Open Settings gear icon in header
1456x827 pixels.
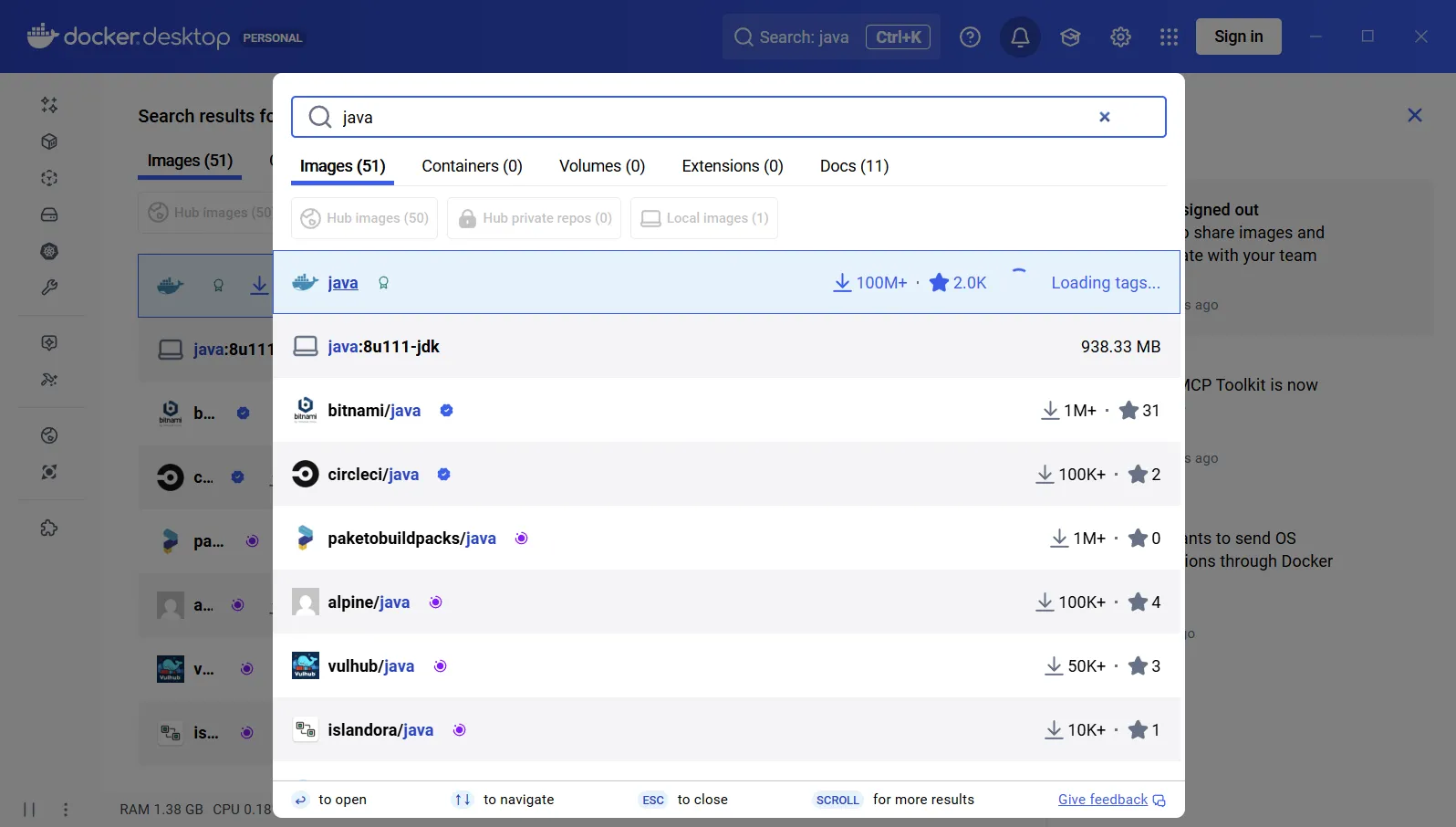(x=1120, y=37)
